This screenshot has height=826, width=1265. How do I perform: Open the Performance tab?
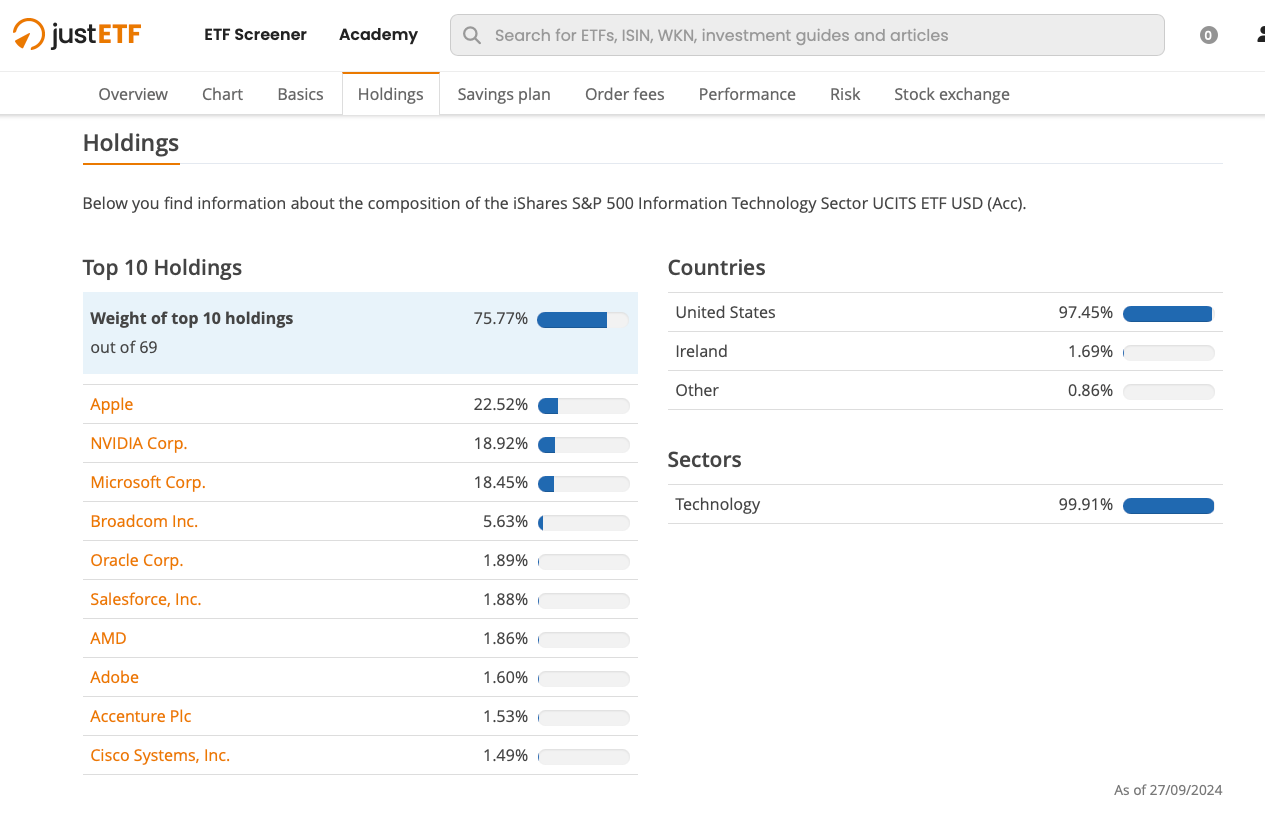click(x=747, y=94)
